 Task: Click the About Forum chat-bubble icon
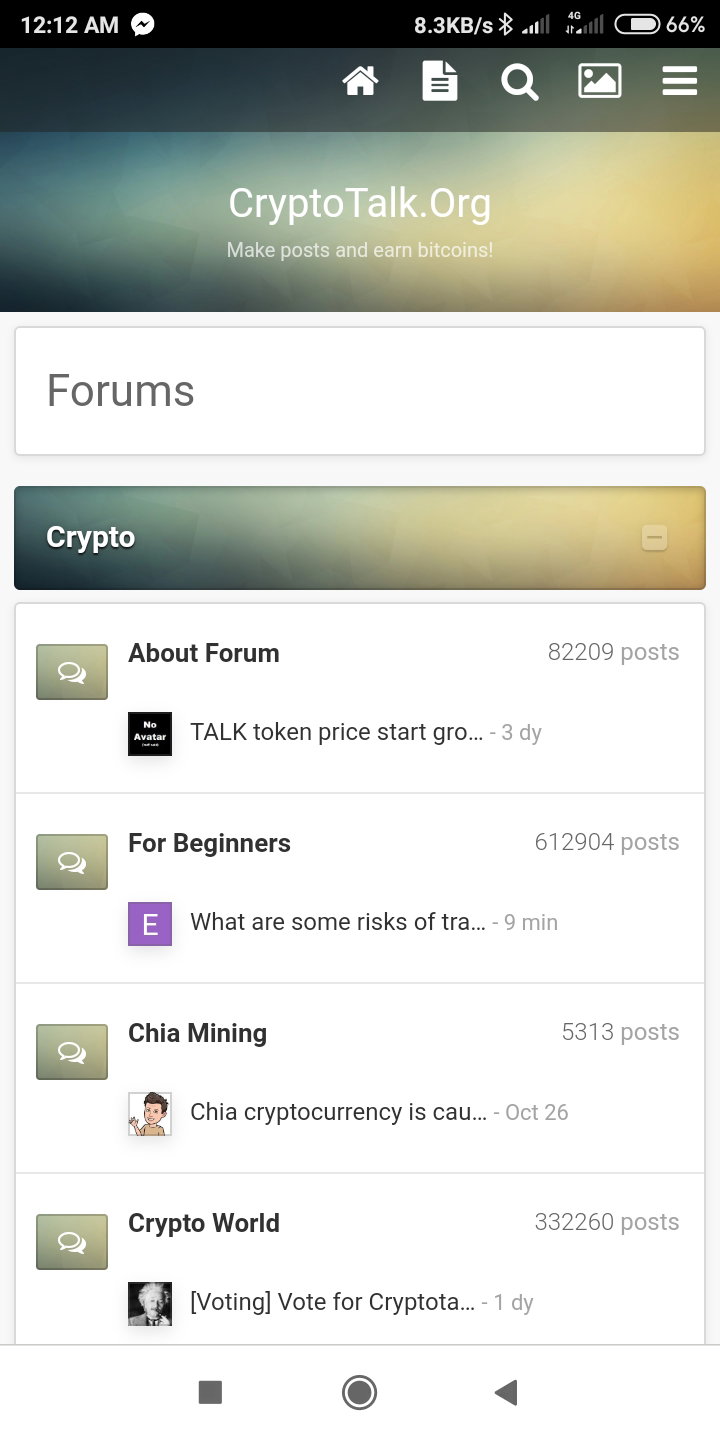pos(72,672)
